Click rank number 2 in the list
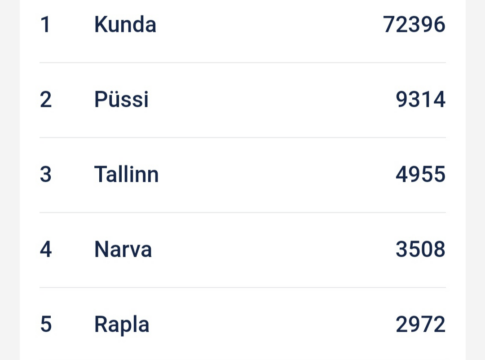485x360 pixels. tap(46, 99)
